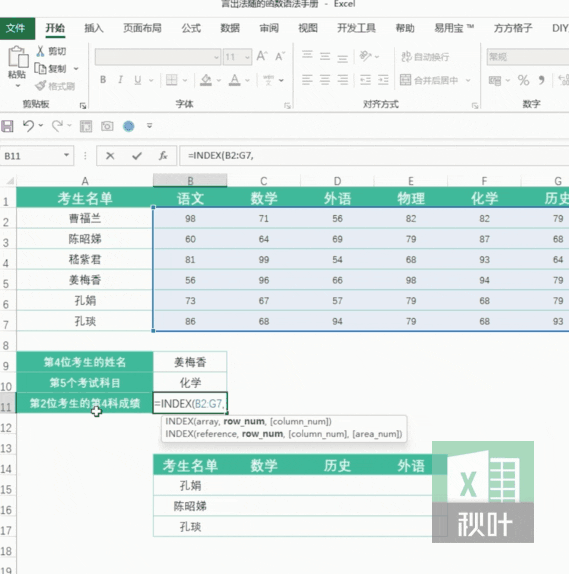Open the font name combo box
The height and width of the screenshot is (574, 569).
click(158, 57)
